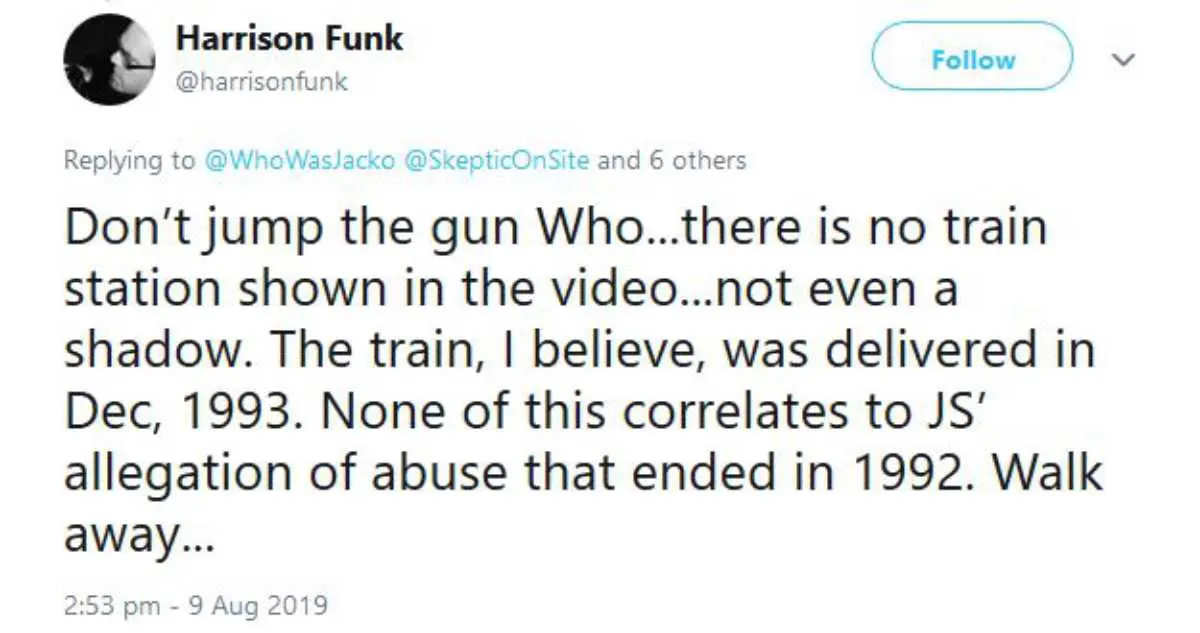
Task: Open the @SkepticOnSite mention
Action: 495,160
